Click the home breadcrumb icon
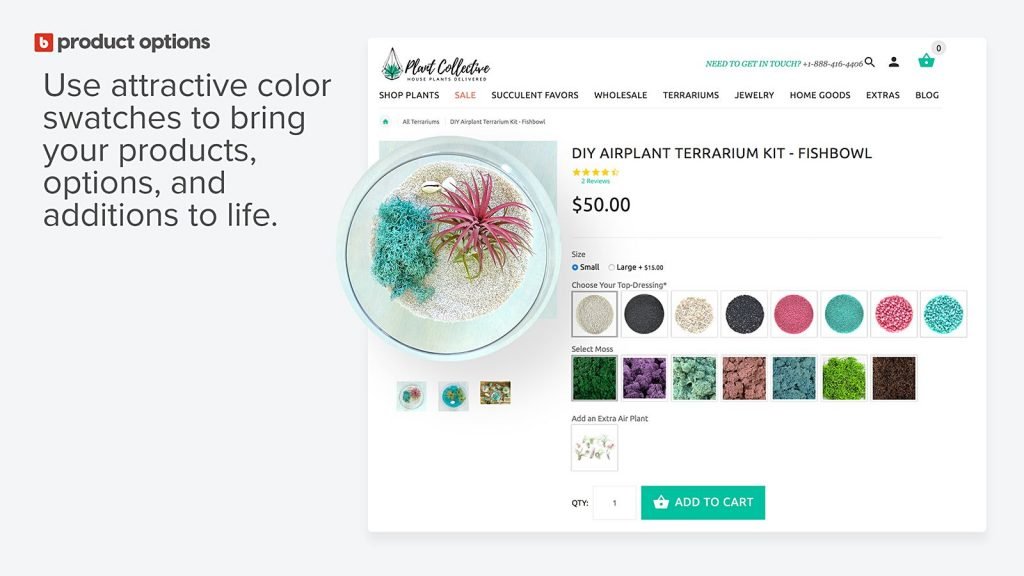This screenshot has width=1024, height=576. tap(385, 122)
